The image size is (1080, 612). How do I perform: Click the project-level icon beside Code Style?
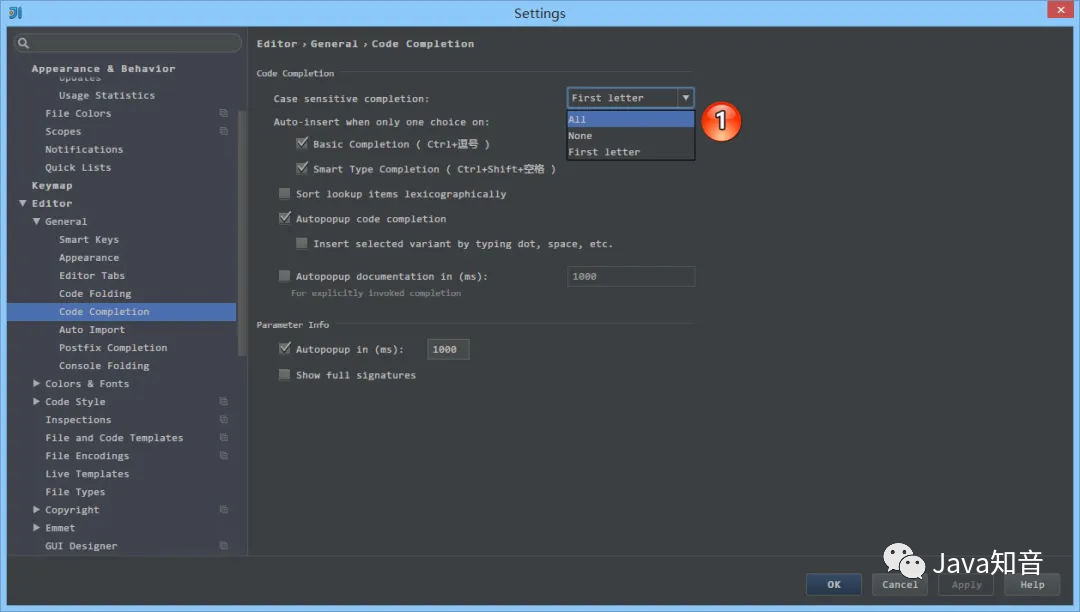224,401
